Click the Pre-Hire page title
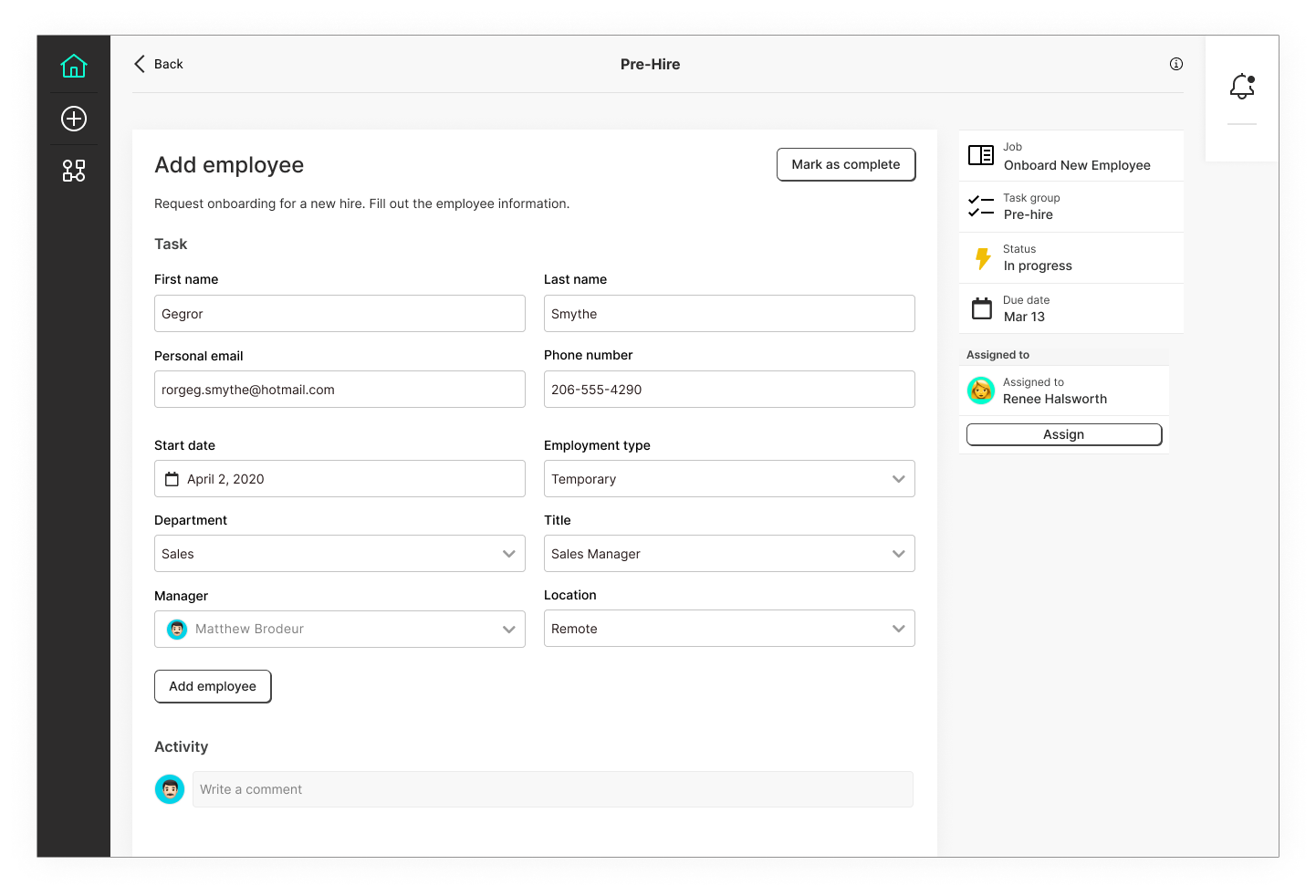This screenshot has width=1316, height=896. (651, 64)
